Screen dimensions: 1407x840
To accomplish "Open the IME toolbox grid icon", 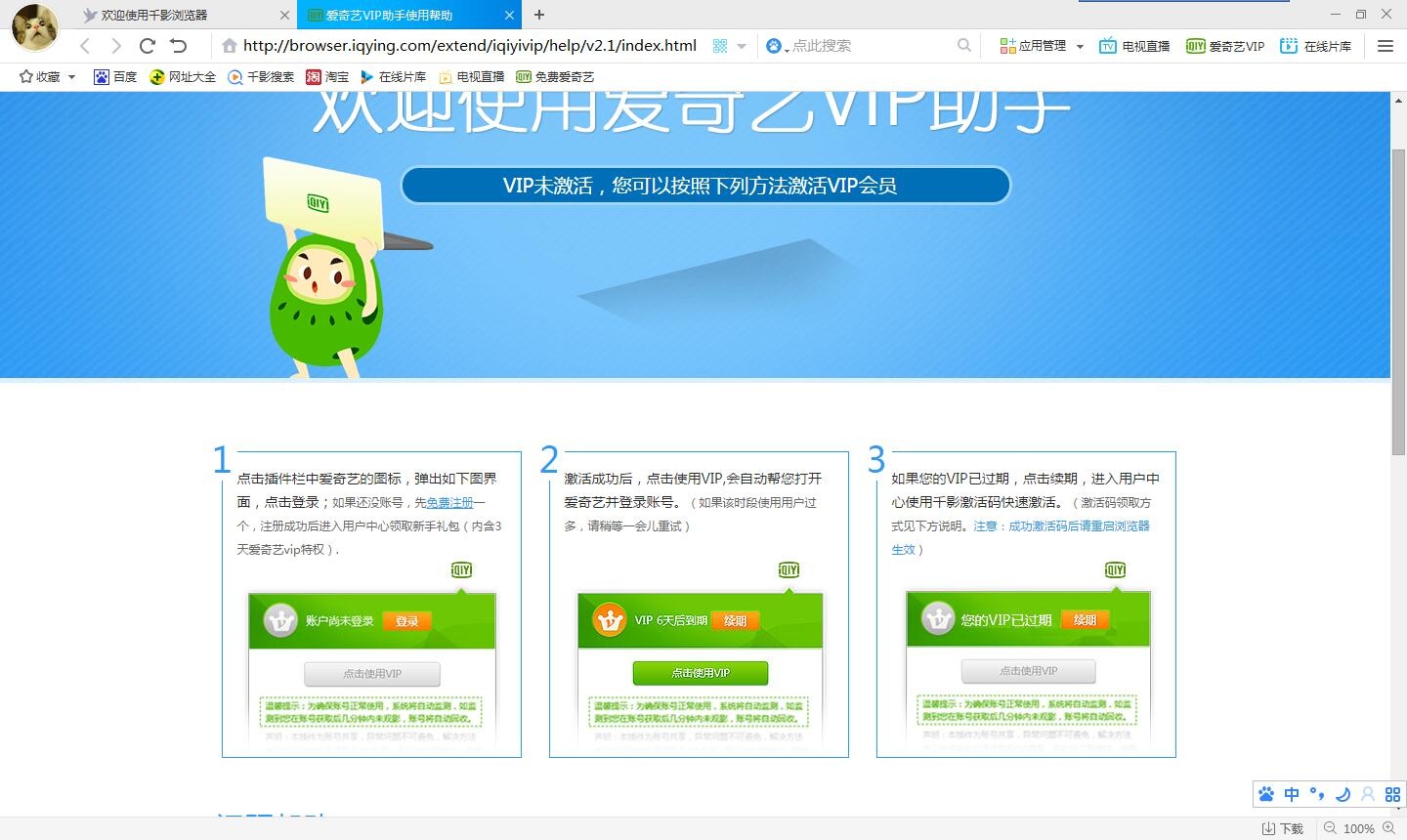I will (1393, 794).
